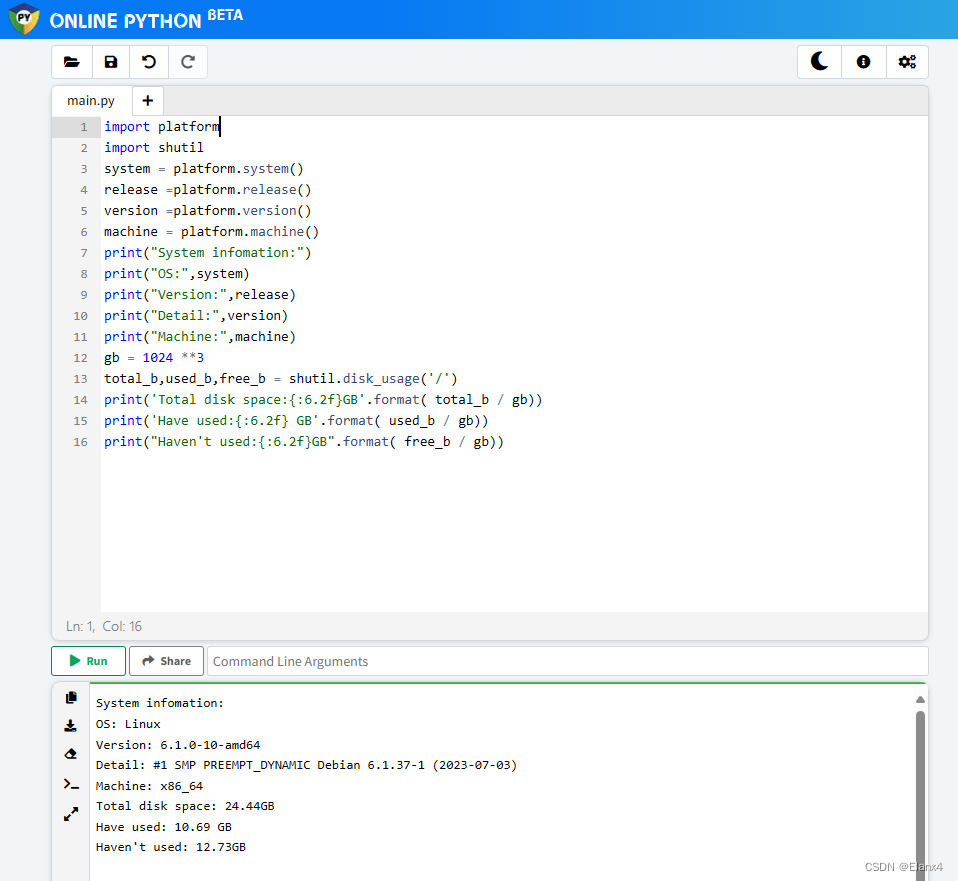The width and height of the screenshot is (958, 881).
Task: Click code line print("System infomation:")
Action: pos(208,253)
